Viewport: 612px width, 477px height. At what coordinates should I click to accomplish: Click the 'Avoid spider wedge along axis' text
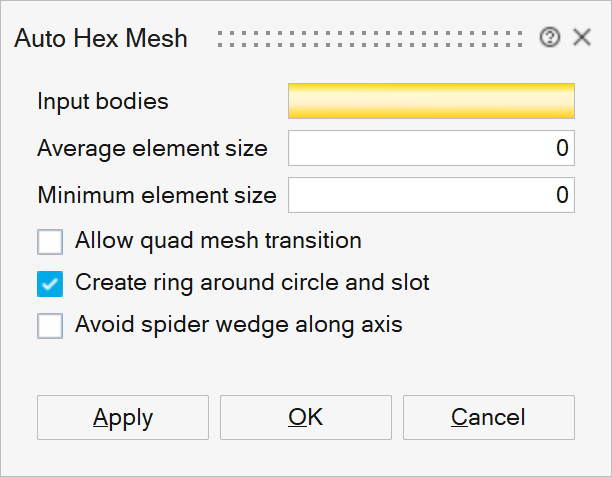238,325
